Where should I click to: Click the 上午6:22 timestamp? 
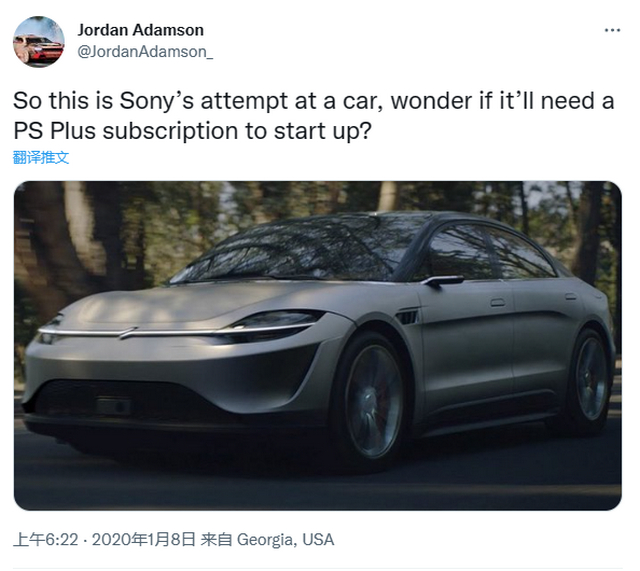point(46,540)
